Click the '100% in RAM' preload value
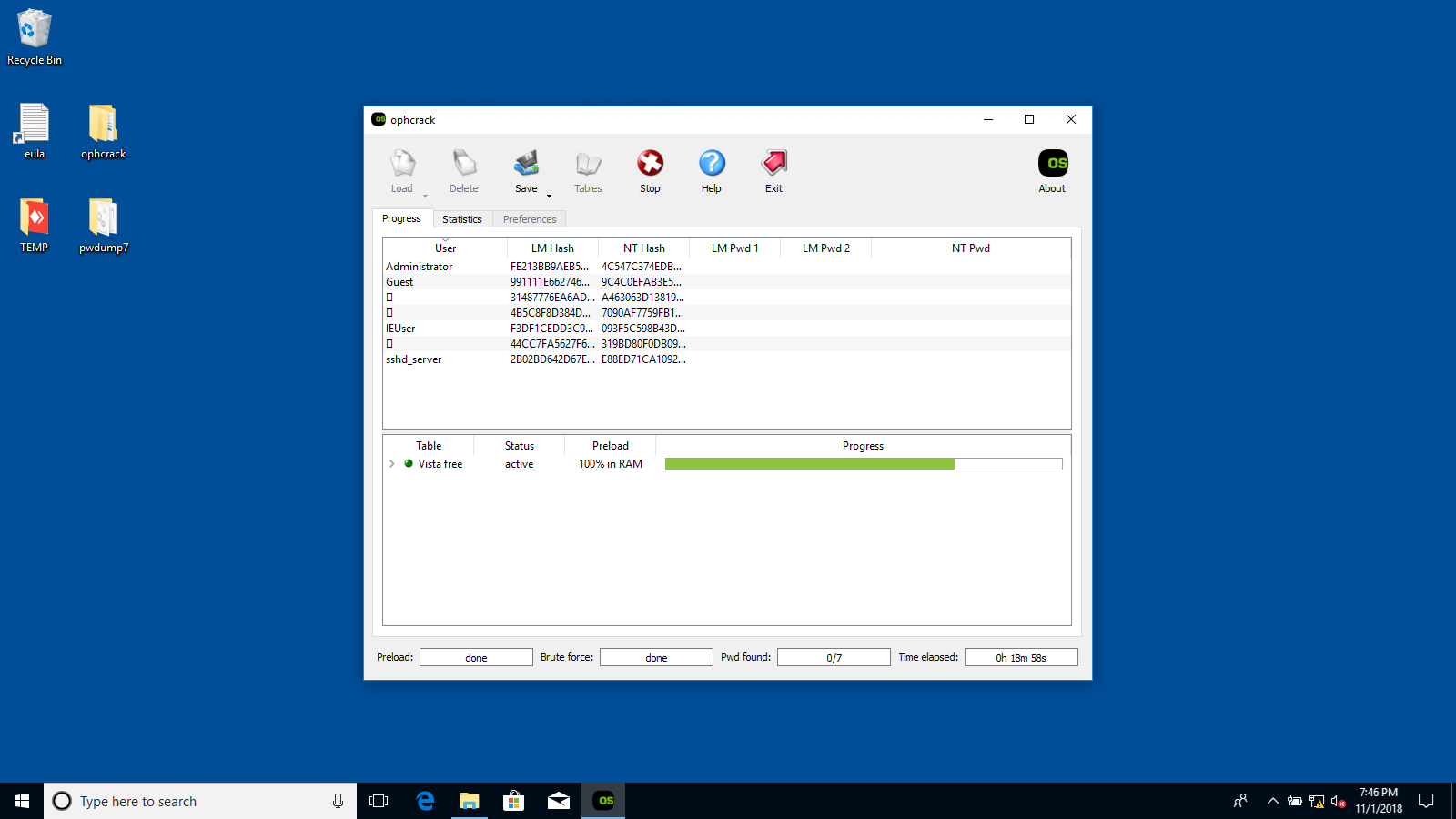Viewport: 1456px width, 819px height. click(611, 464)
